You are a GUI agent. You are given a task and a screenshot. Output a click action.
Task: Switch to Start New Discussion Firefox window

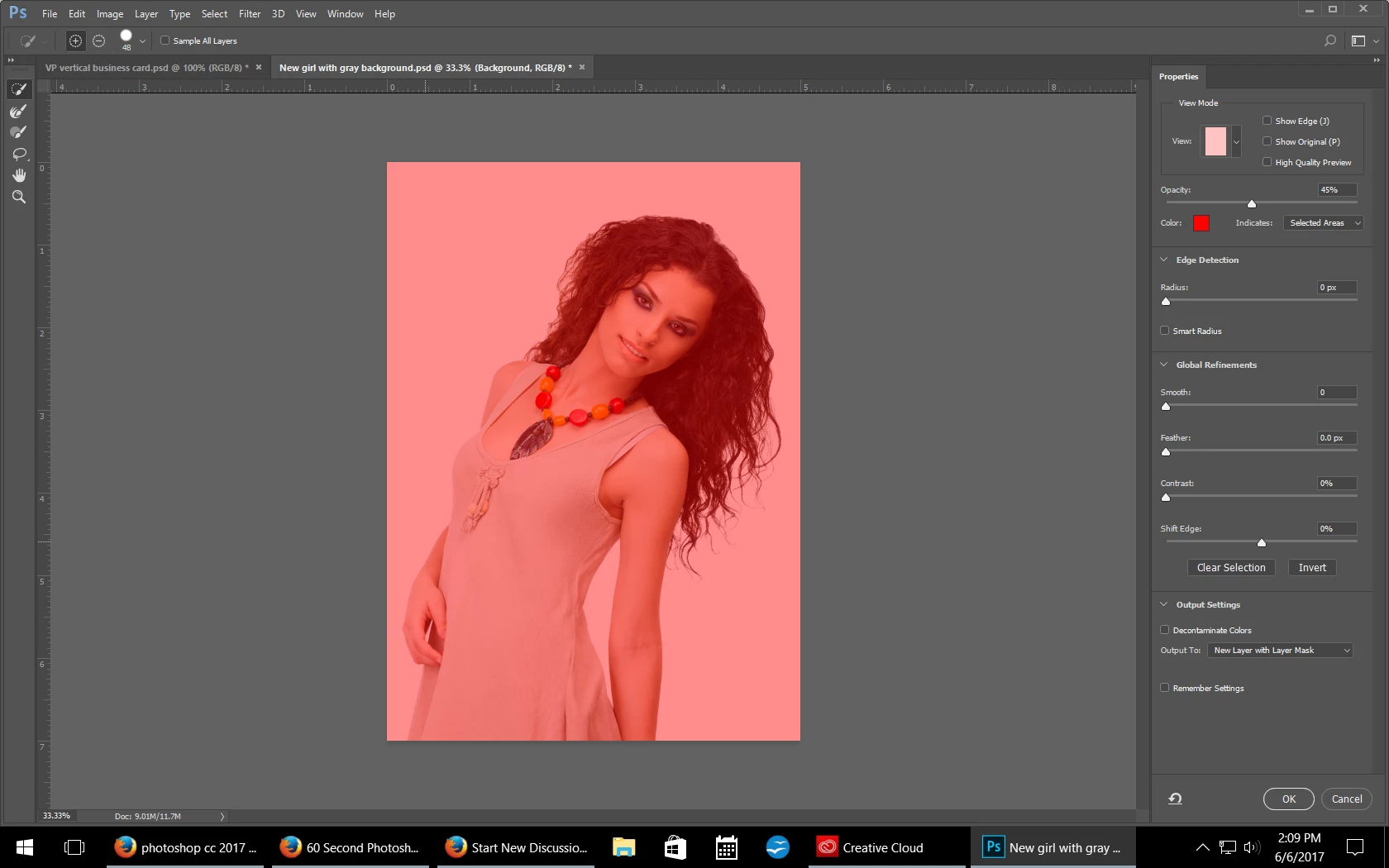pyautogui.click(x=516, y=847)
